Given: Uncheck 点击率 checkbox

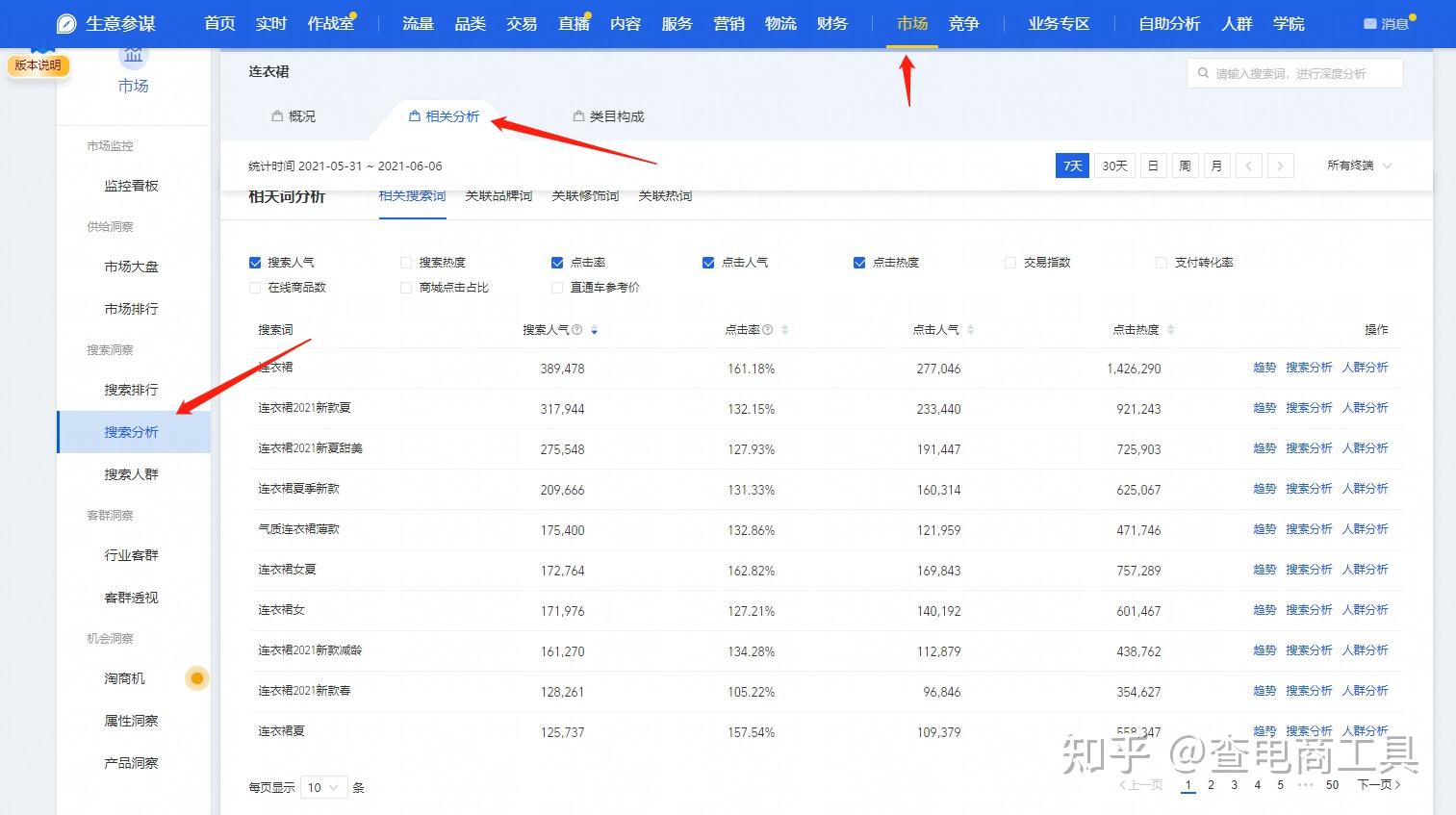Looking at the screenshot, I should pyautogui.click(x=557, y=262).
